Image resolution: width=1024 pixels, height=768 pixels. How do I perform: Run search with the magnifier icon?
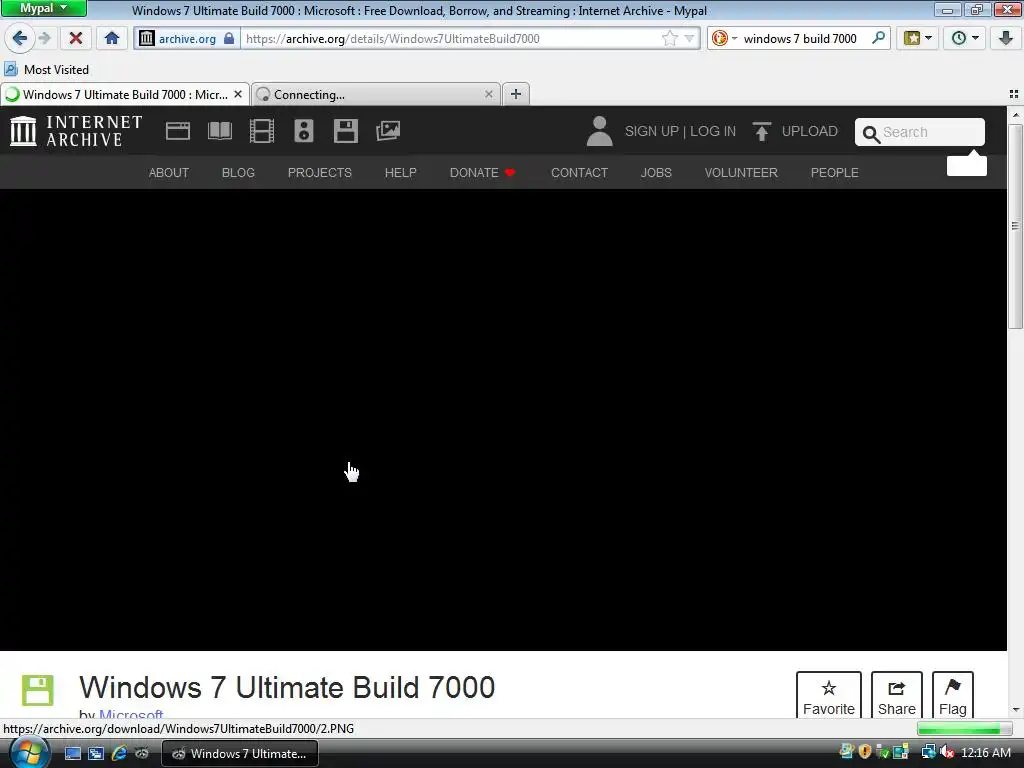[x=878, y=38]
